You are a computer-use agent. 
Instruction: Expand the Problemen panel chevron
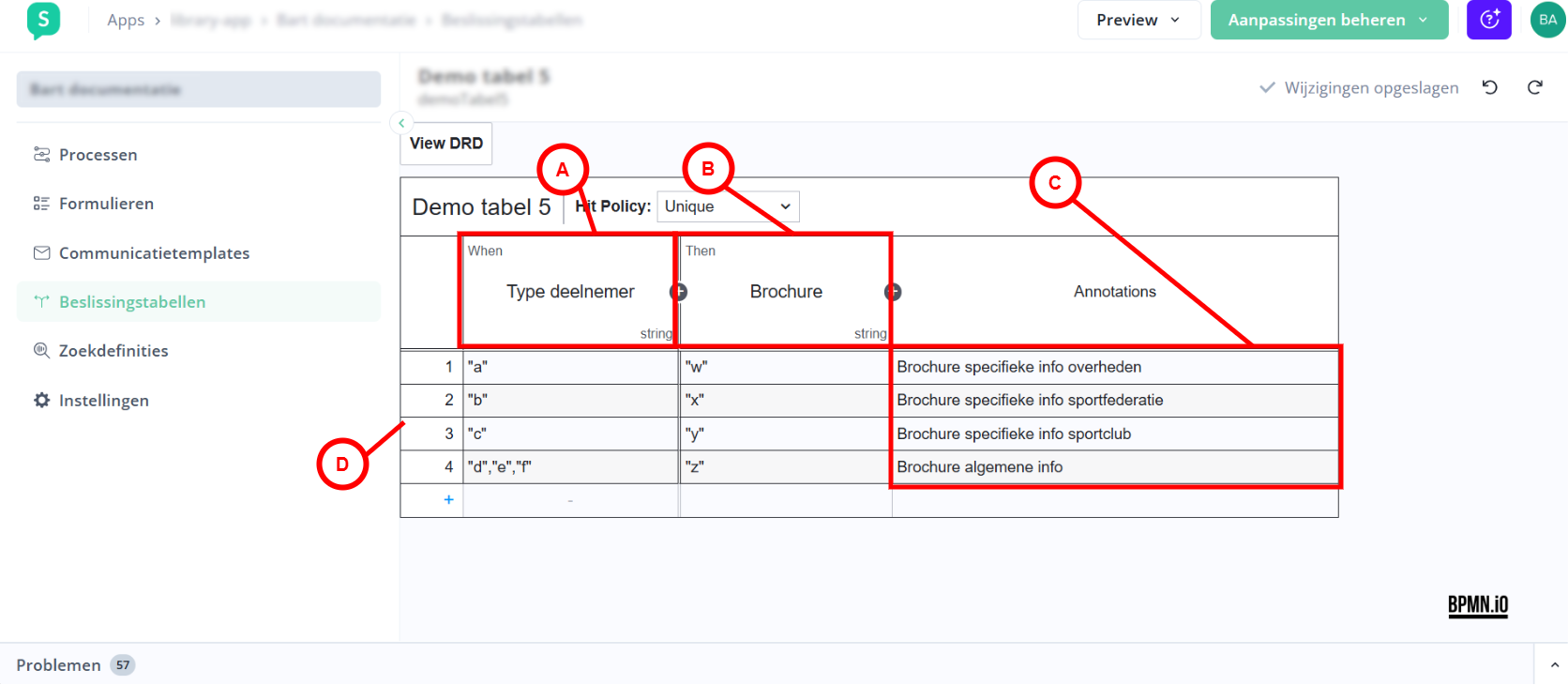(x=1554, y=664)
